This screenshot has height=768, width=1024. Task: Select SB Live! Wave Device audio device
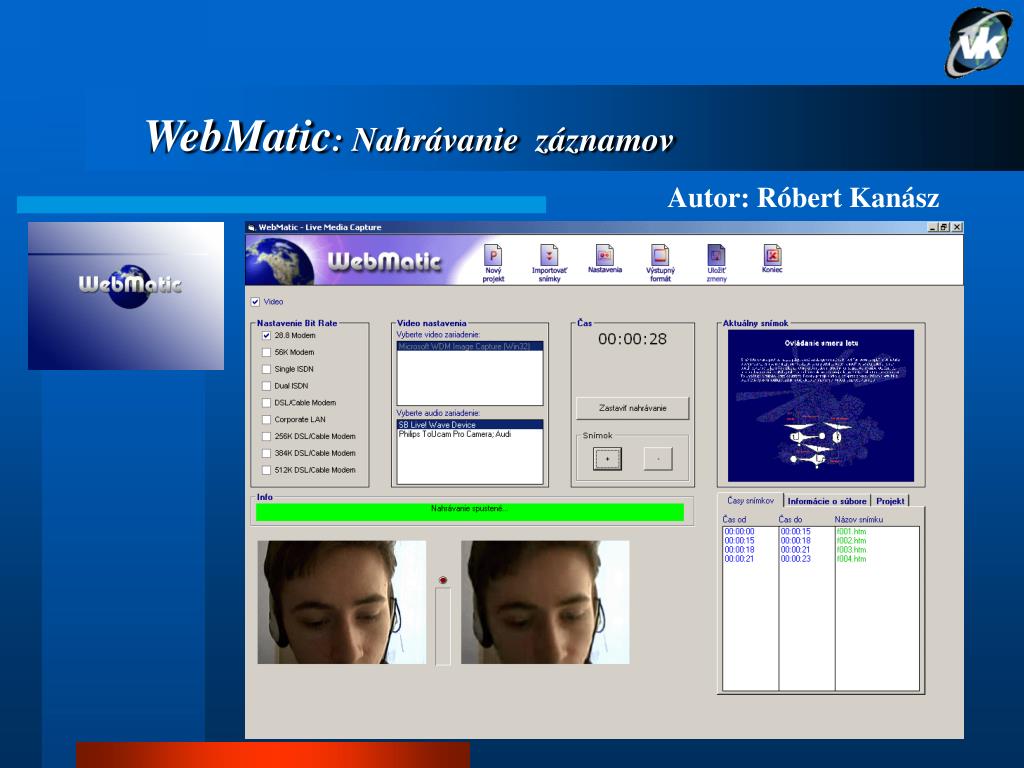[470, 424]
